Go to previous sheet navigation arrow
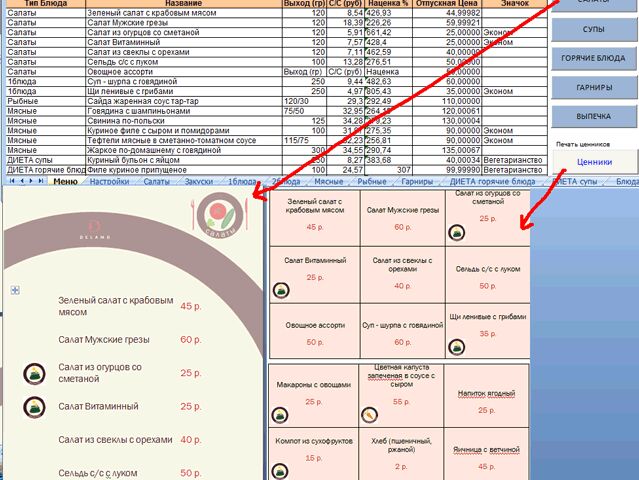 22,181
